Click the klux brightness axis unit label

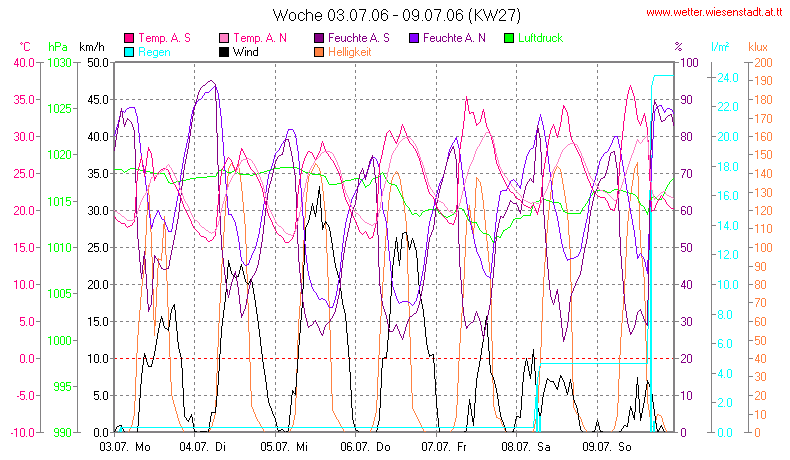758,47
